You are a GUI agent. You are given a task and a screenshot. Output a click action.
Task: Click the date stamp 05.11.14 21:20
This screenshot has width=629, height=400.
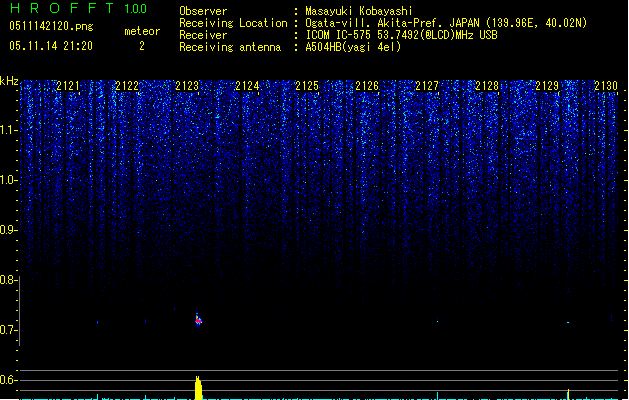pos(51,46)
